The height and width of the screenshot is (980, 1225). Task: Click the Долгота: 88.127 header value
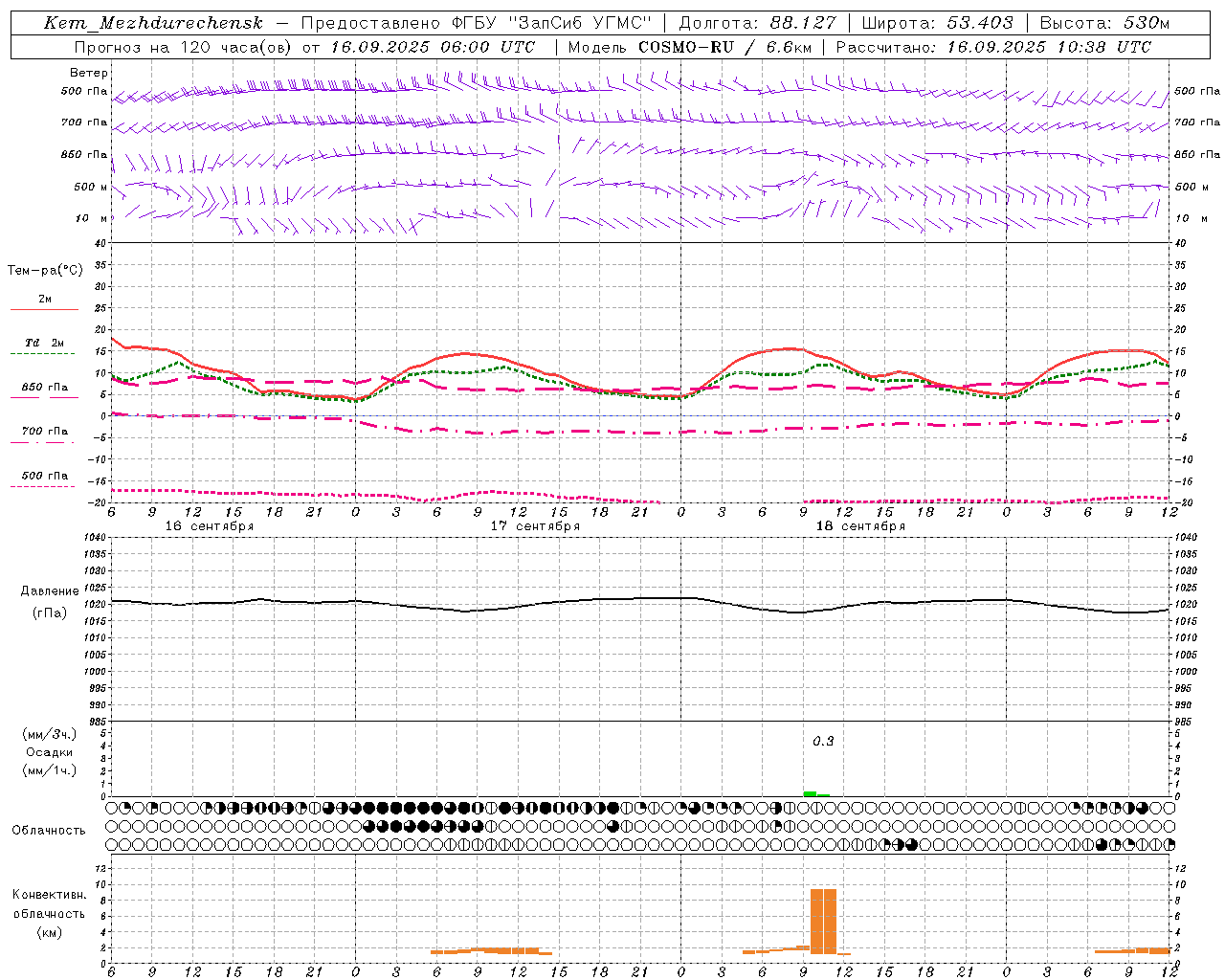tap(757, 23)
